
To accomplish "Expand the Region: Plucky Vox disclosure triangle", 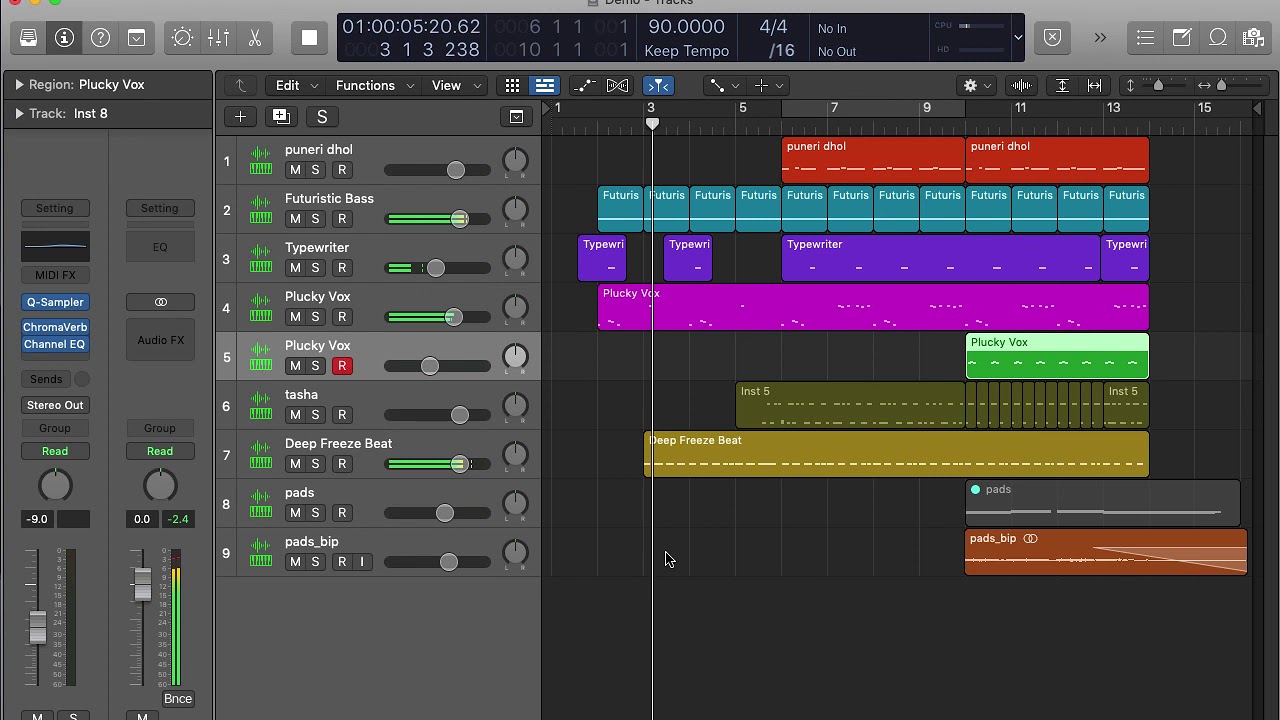I will 18,85.
